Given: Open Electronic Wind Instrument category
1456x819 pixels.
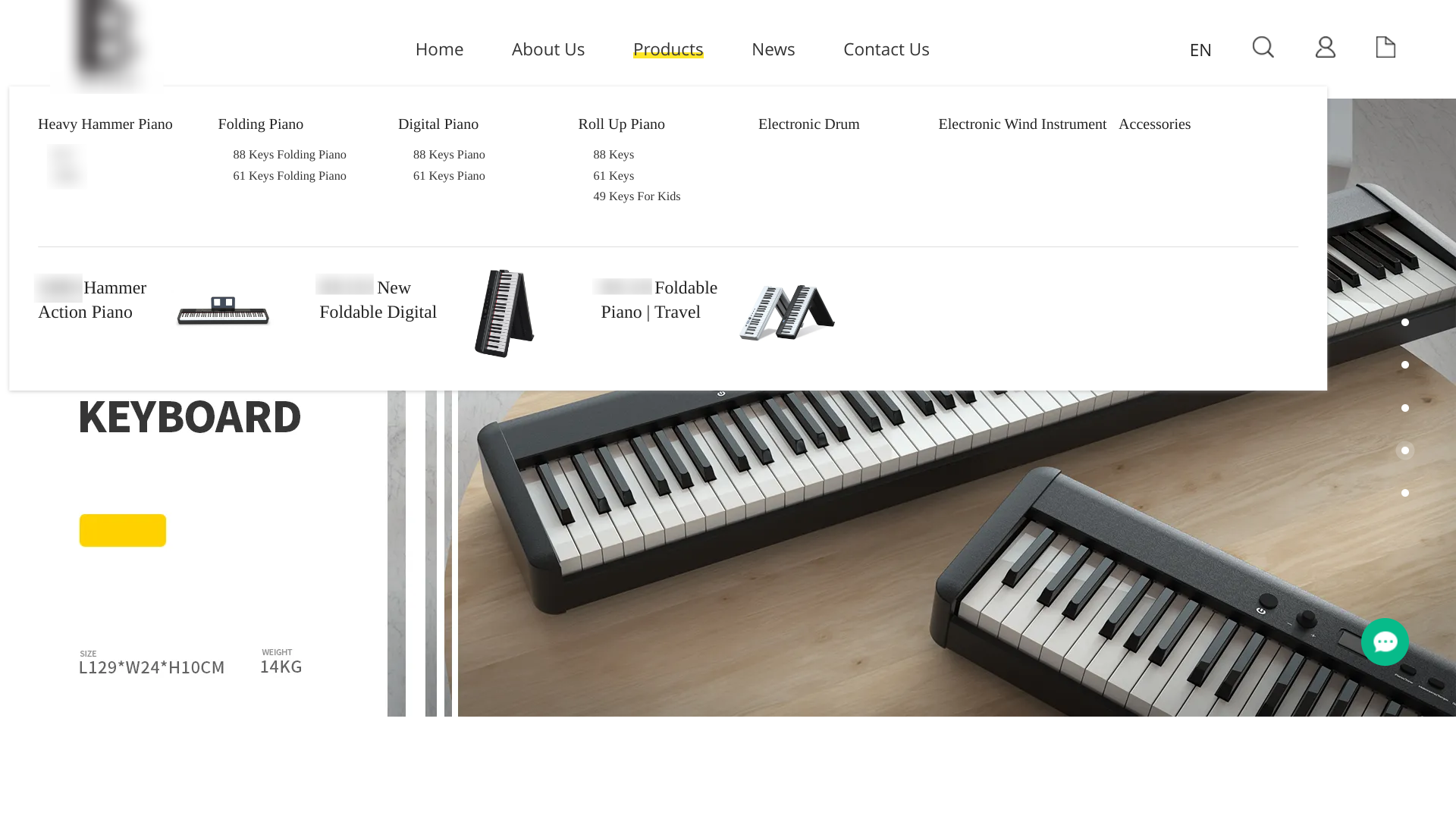Looking at the screenshot, I should click(1022, 124).
